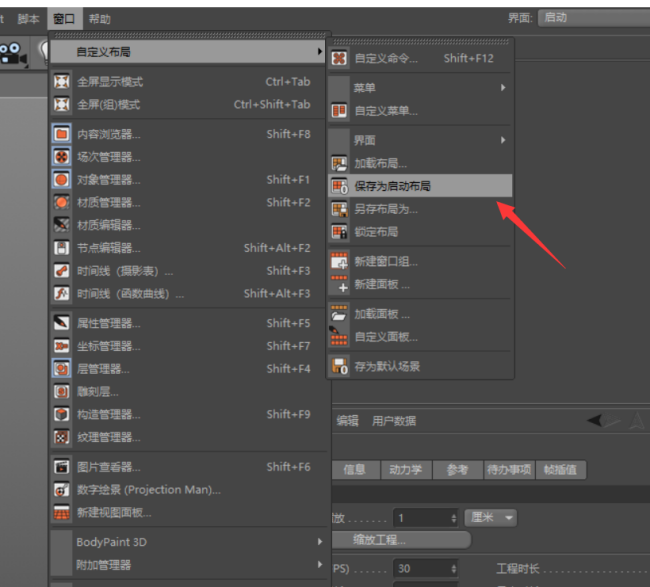This screenshot has height=587, width=650.
Task: Expand the BodyPaint 3D submenu arrow
Action: [x=320, y=541]
